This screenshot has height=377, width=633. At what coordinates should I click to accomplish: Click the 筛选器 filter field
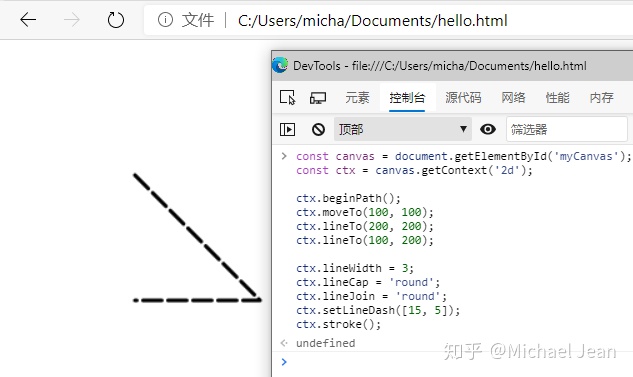click(x=567, y=129)
